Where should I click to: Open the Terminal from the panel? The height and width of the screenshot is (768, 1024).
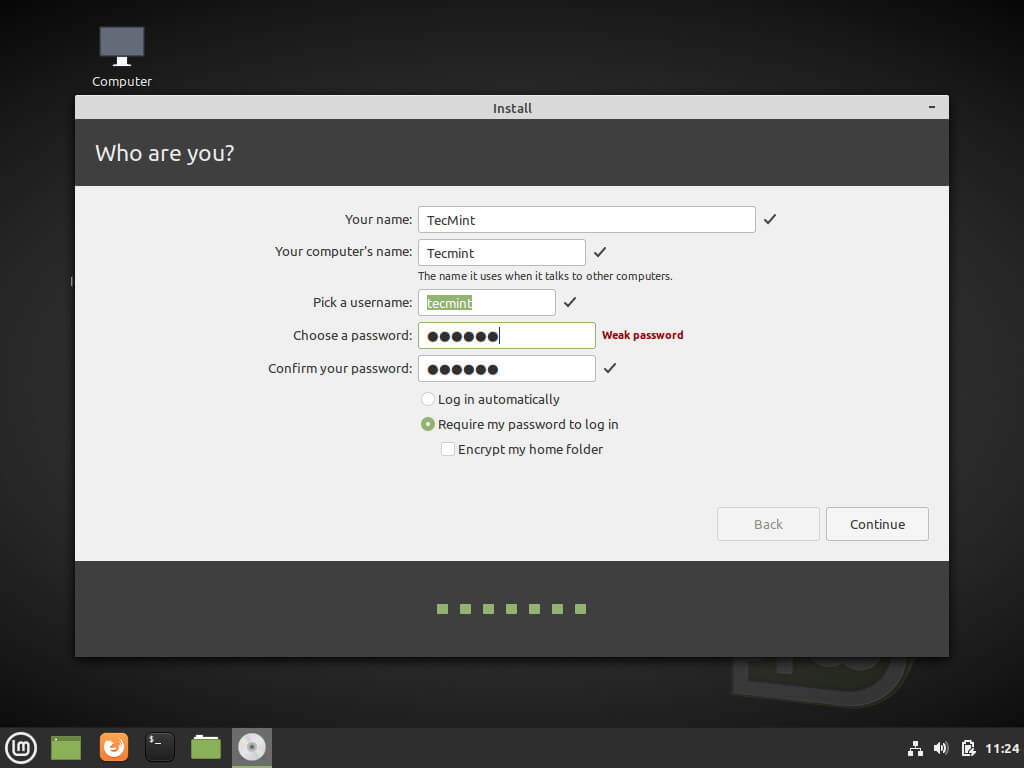click(x=160, y=748)
